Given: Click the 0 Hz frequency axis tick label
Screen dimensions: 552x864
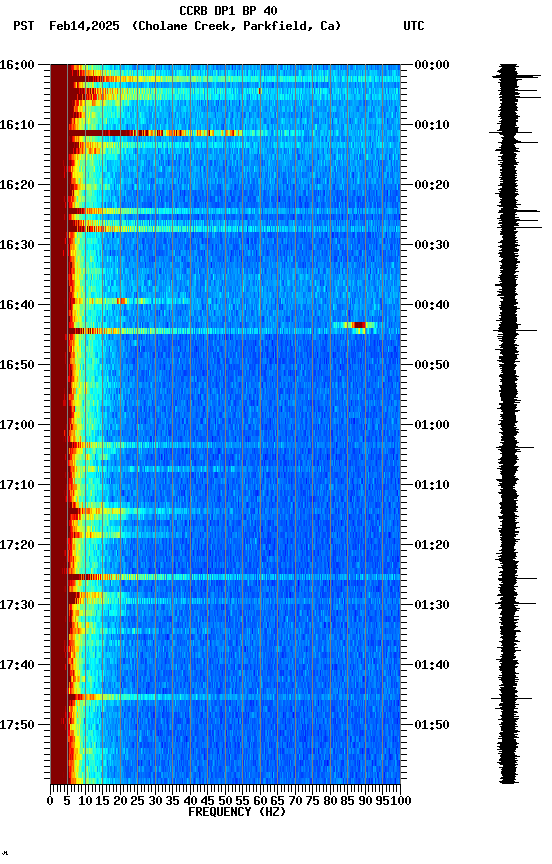Looking at the screenshot, I should (x=50, y=801).
